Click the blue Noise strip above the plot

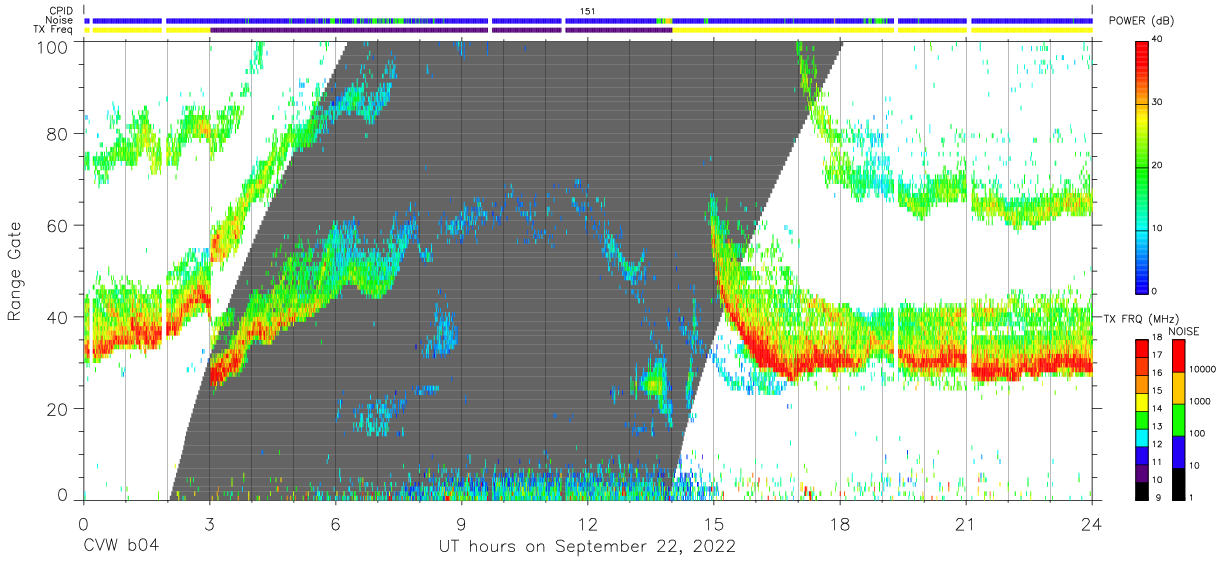[x=588, y=20]
